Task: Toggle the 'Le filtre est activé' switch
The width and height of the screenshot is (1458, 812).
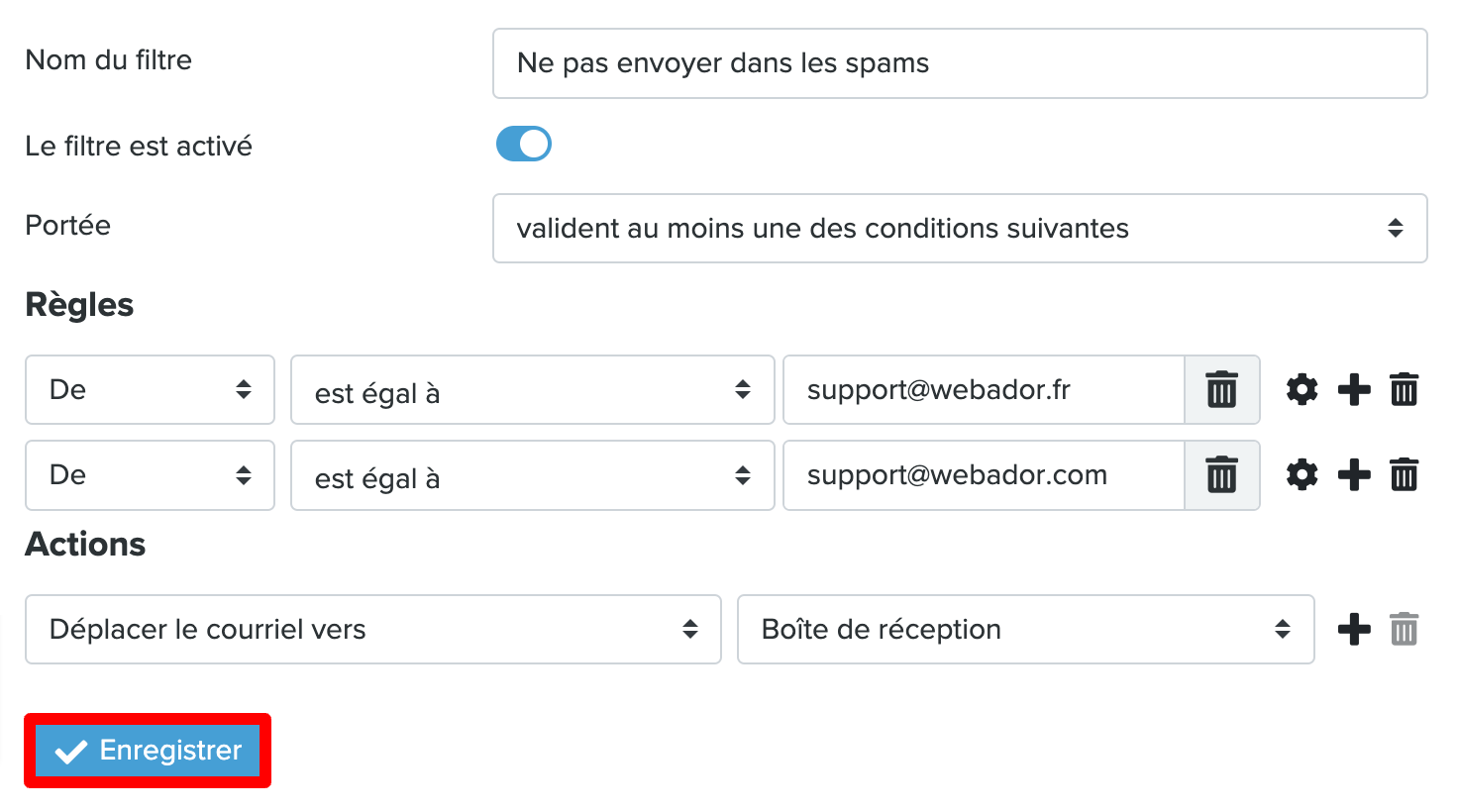Action: [524, 145]
